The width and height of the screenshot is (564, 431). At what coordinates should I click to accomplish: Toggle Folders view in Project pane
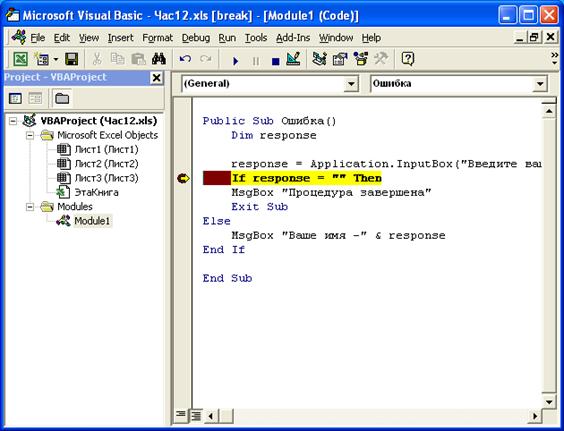click(x=62, y=98)
